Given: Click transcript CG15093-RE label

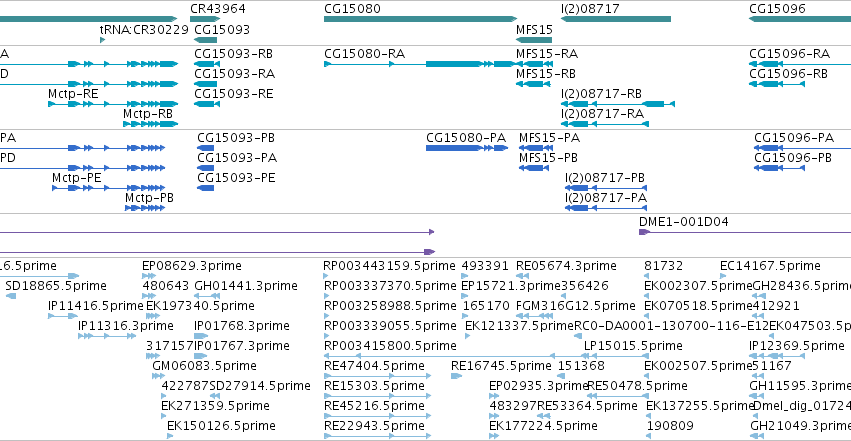Looking at the screenshot, I should tap(233, 93).
